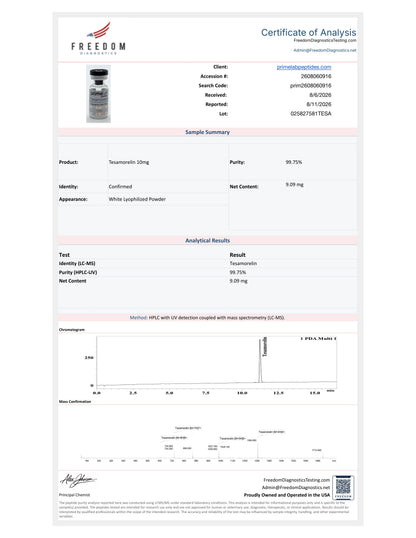The image size is (416, 538).
Task: Select lot number 025827581TESA
Action: point(311,113)
